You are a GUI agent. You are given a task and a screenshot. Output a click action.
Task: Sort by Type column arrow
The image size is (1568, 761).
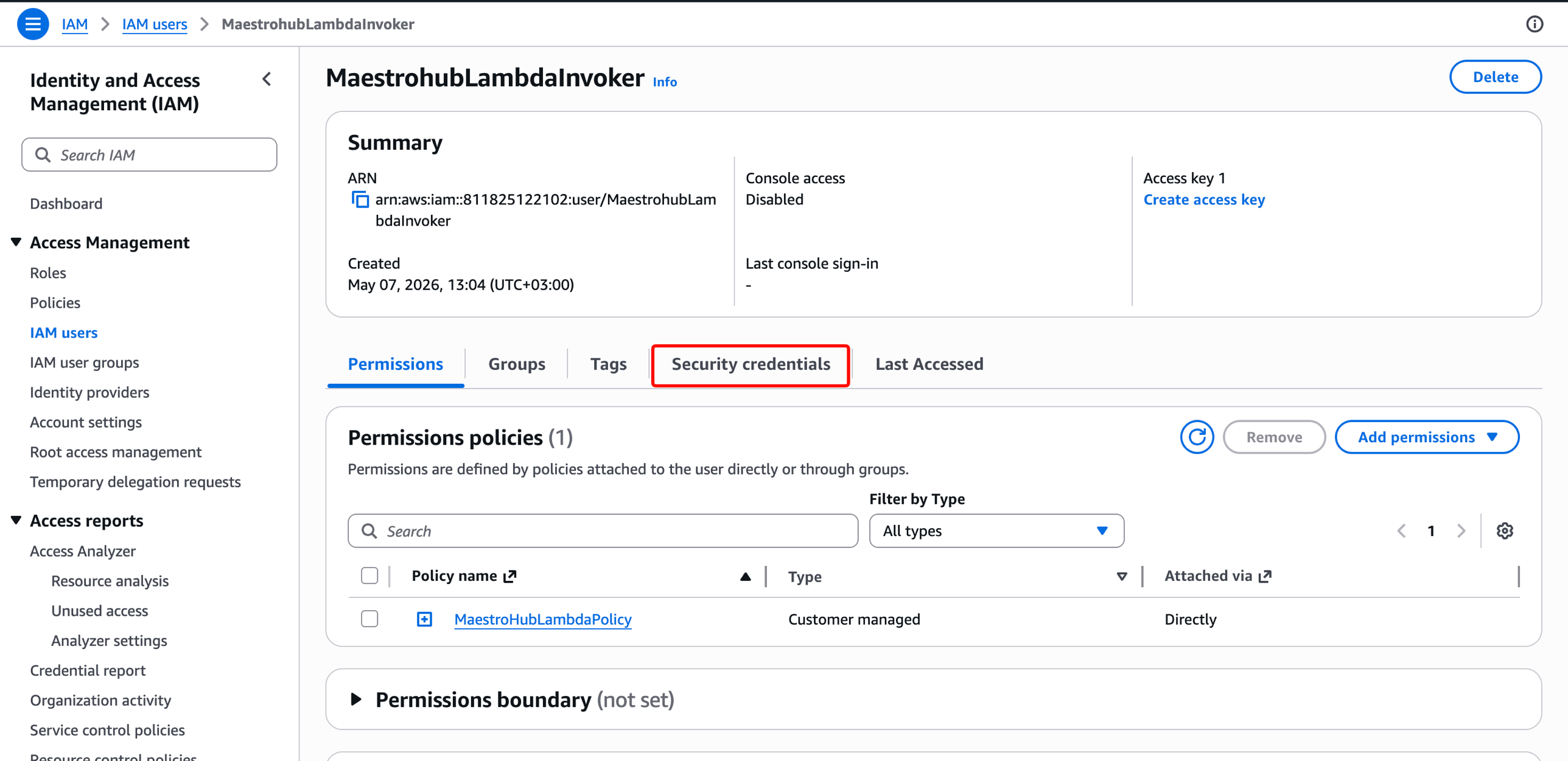point(1121,576)
